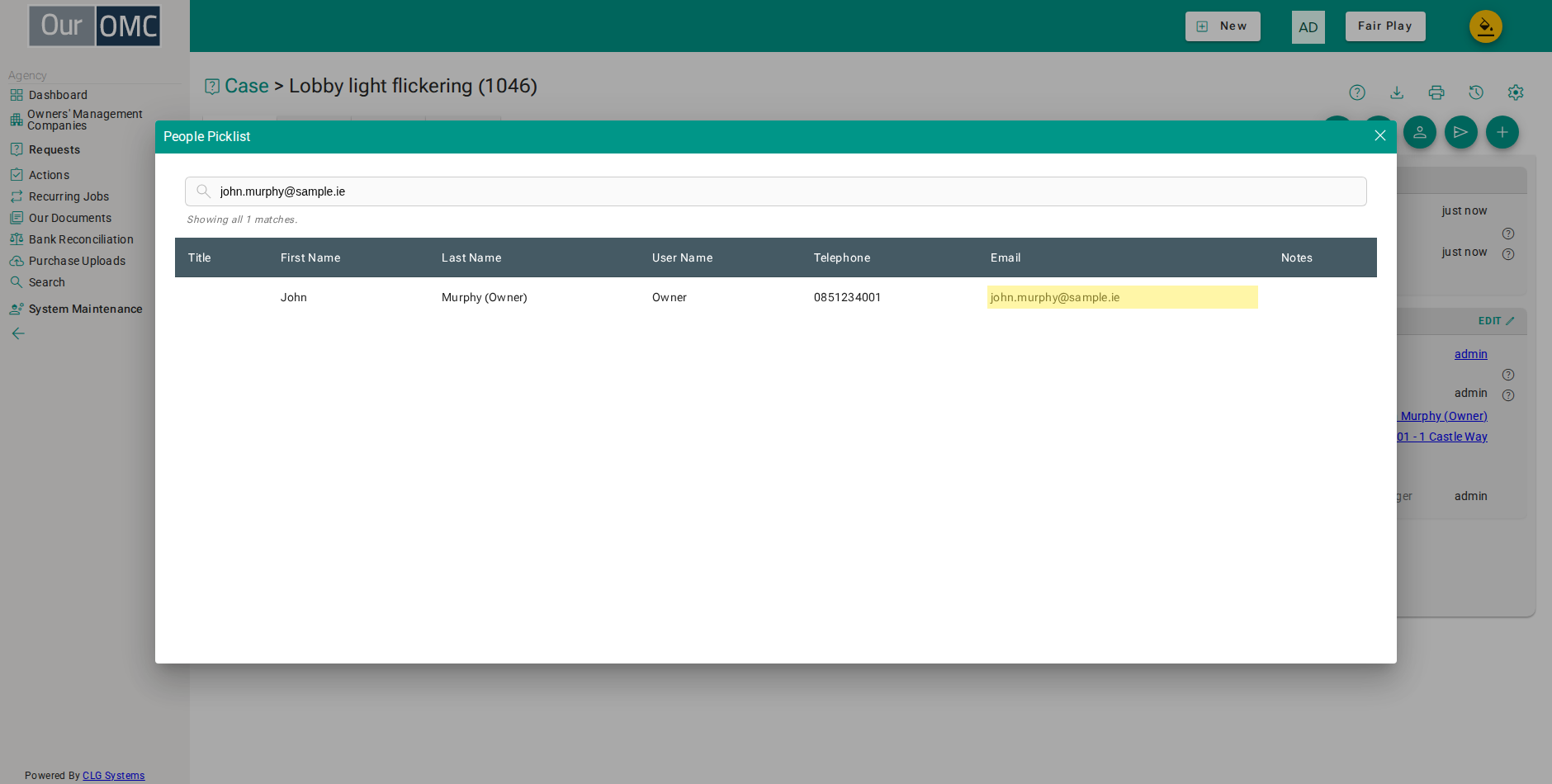Open the help question mark icon
1552x784 pixels.
pyautogui.click(x=1357, y=92)
